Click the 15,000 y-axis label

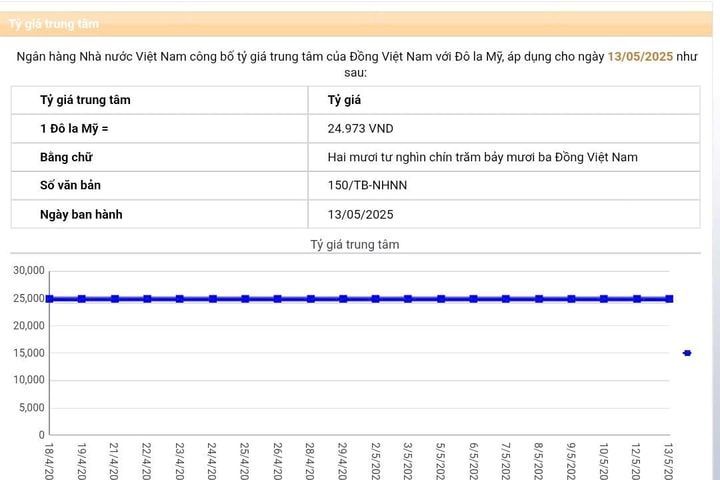(28, 353)
